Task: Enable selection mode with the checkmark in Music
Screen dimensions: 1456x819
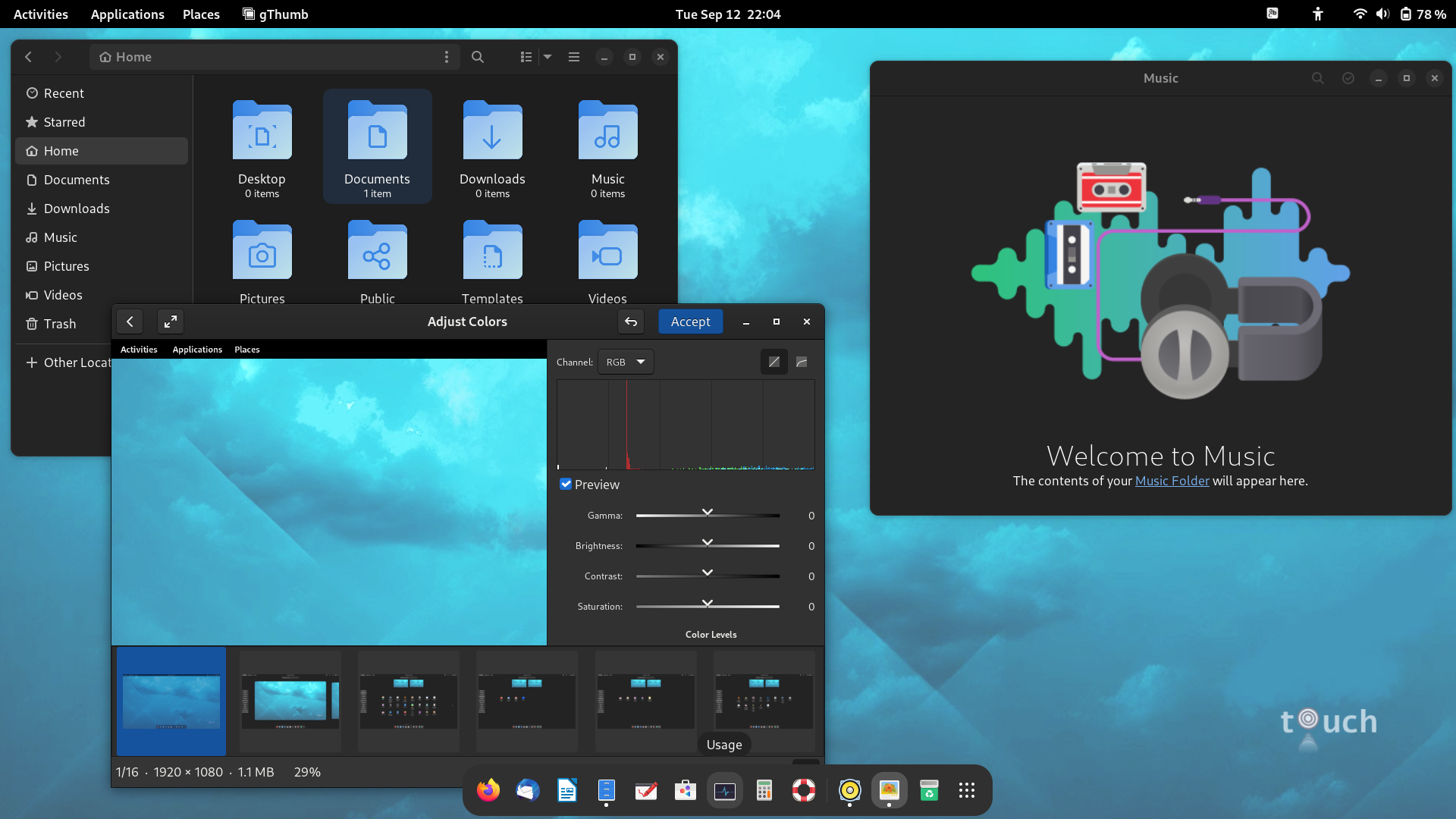Action: click(x=1348, y=77)
